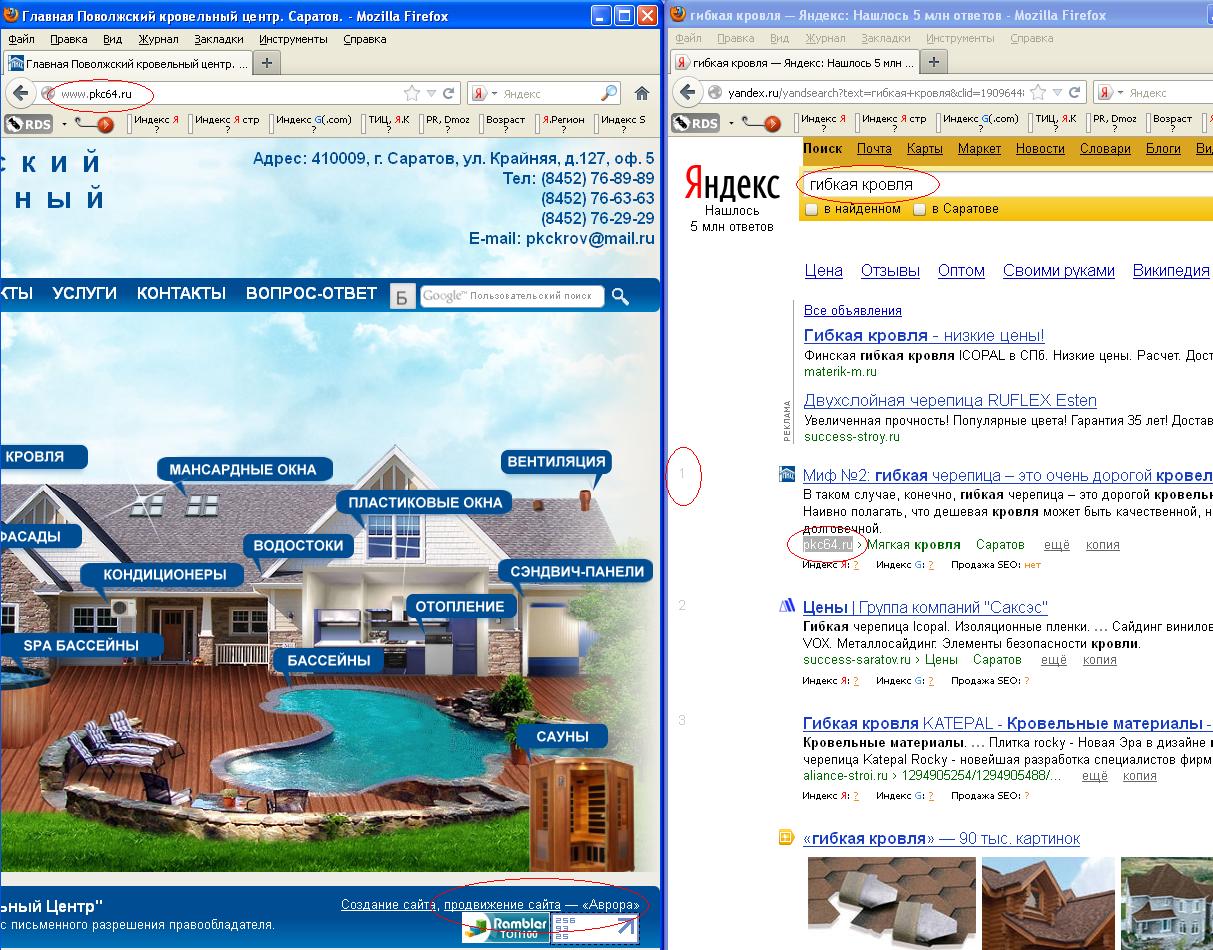Open the first roofing shingles image thumbnail
This screenshot has height=950, width=1213.
coord(891,903)
